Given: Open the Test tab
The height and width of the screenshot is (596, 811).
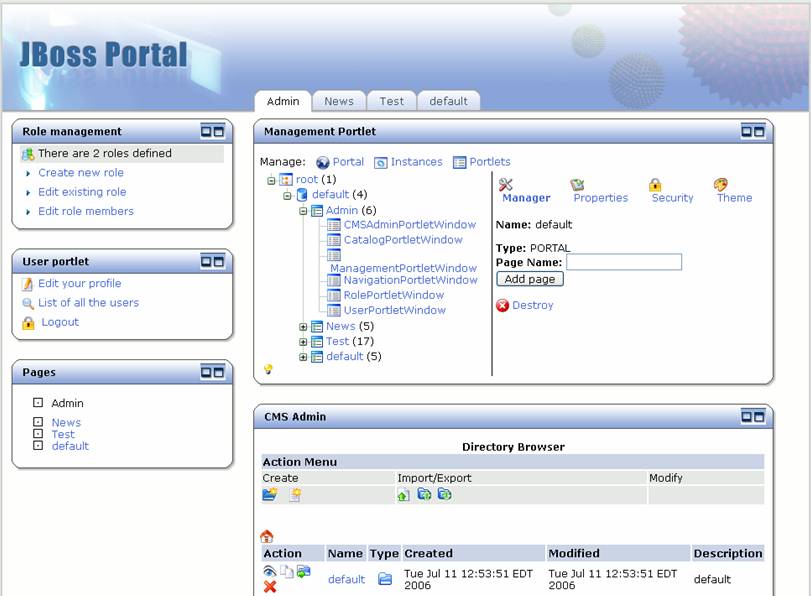Looking at the screenshot, I should [392, 101].
